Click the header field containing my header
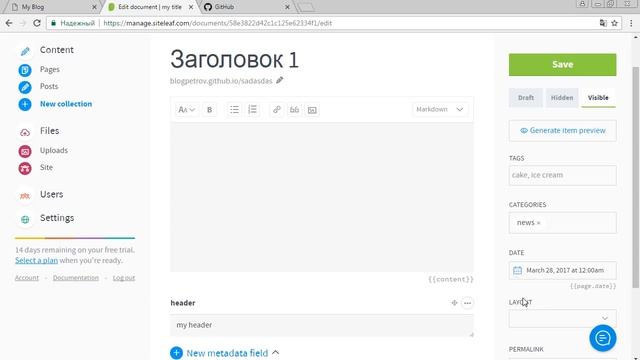Viewport: 640px width, 360px height. [322, 325]
